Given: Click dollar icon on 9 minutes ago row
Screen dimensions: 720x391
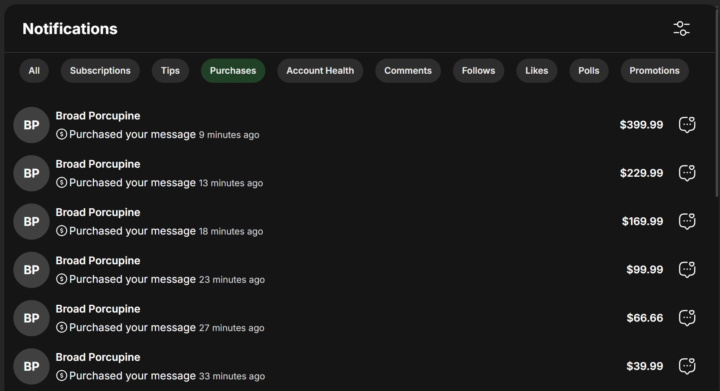Looking at the screenshot, I should click(62, 134).
